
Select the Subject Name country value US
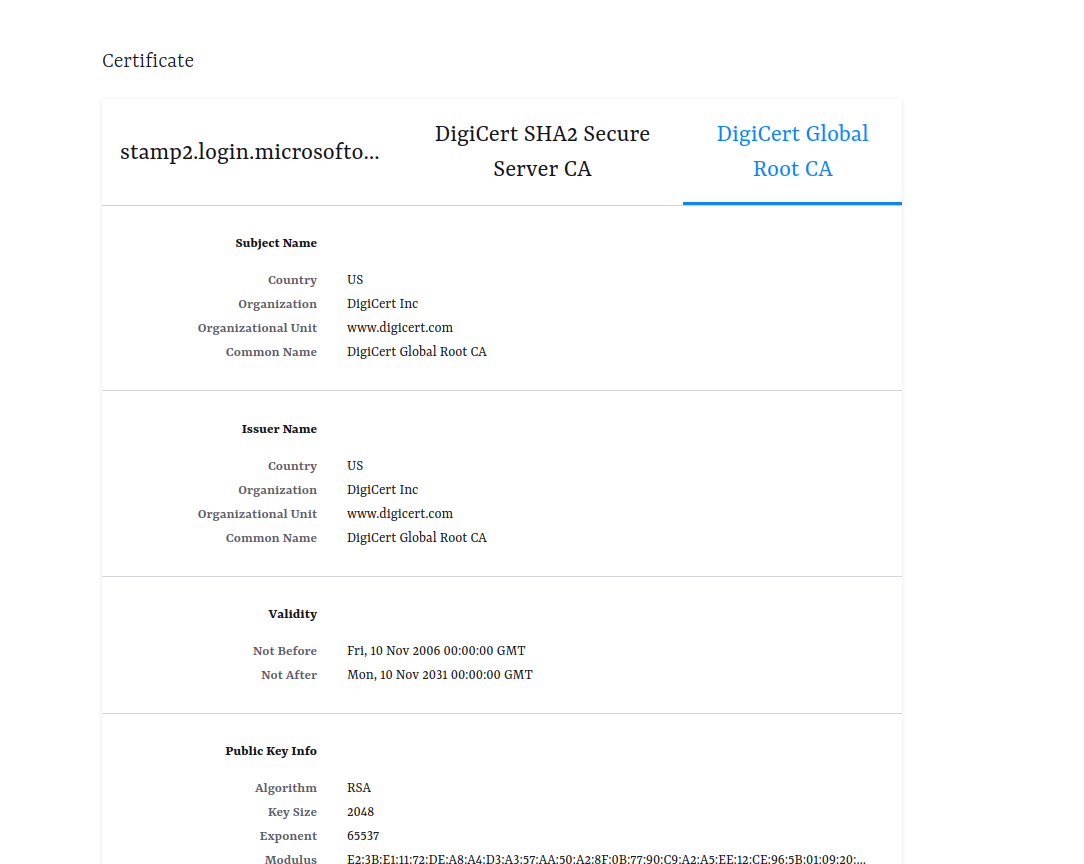click(x=355, y=280)
